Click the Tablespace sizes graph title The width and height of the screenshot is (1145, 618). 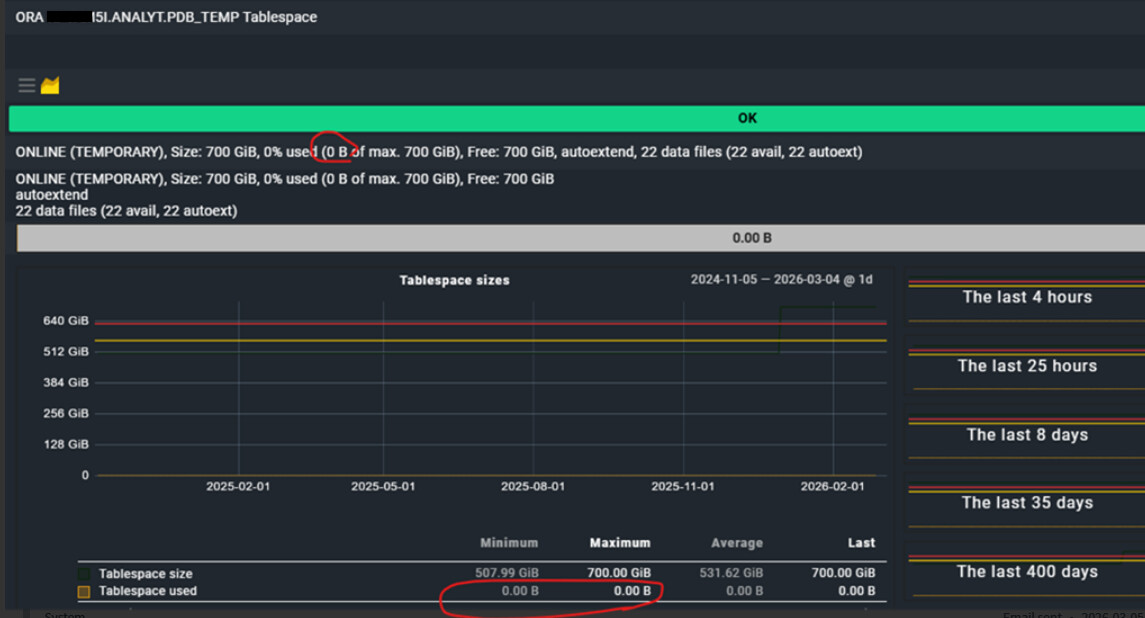tap(454, 281)
